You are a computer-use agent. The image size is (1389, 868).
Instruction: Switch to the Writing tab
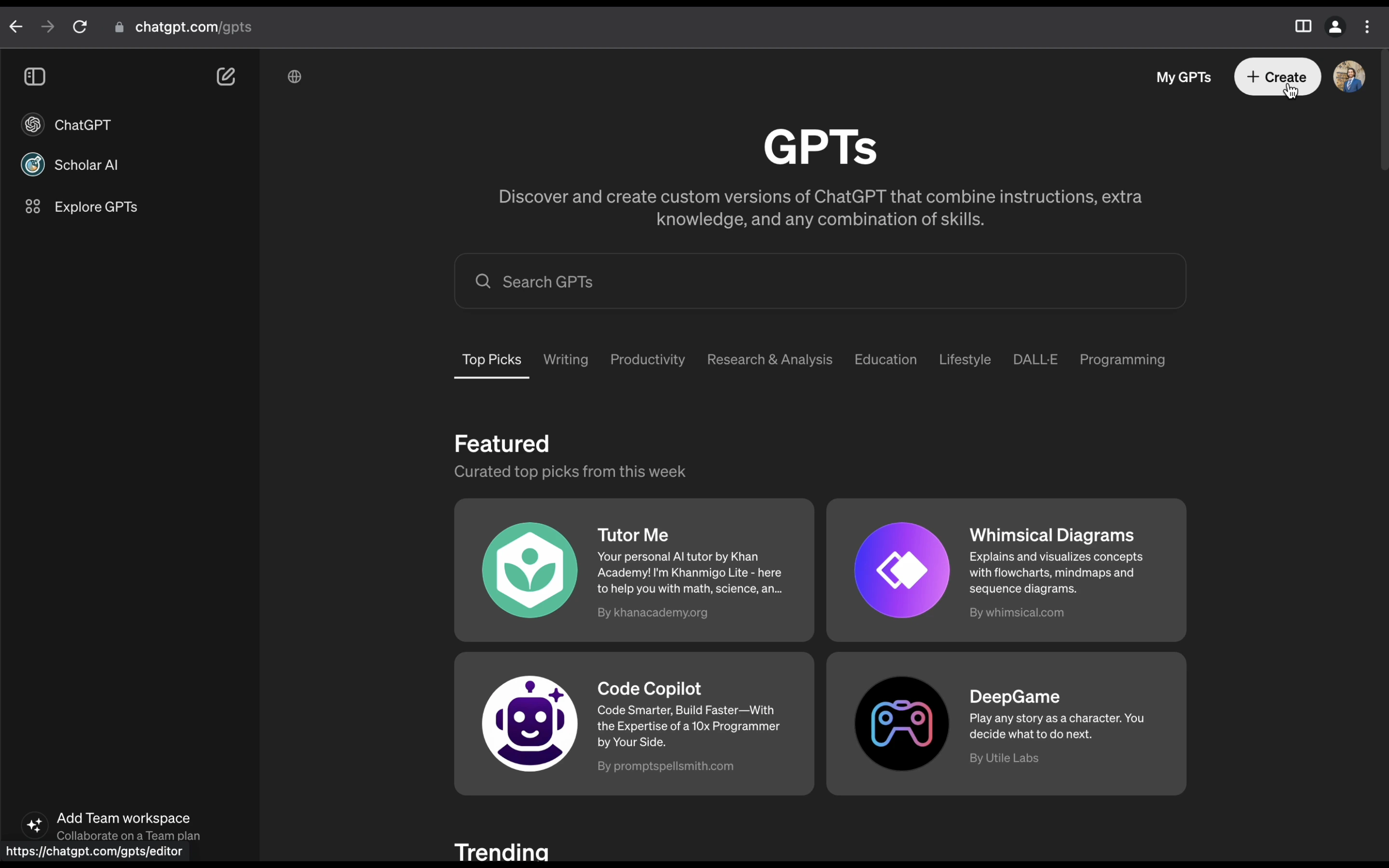[566, 360]
